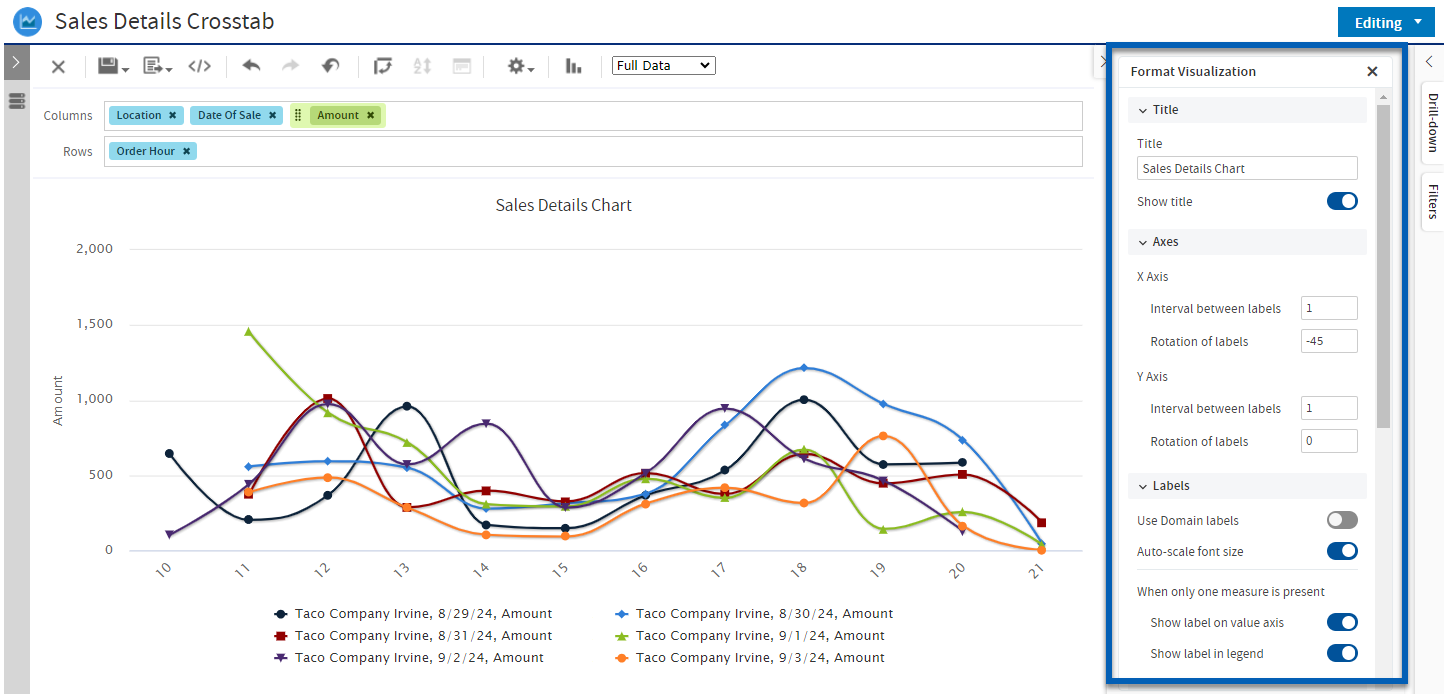This screenshot has width=1448, height=694.
Task: Collapse the Labels section
Action: point(1143,486)
